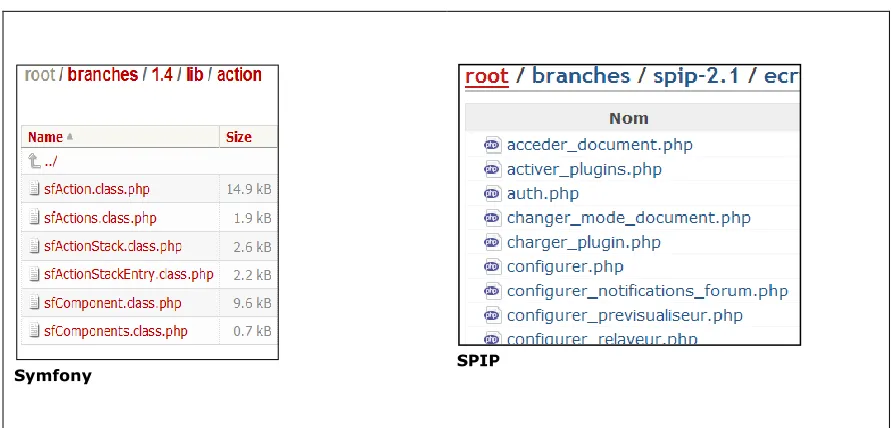Click file icon beside sfComponent.class.php

point(34,303)
